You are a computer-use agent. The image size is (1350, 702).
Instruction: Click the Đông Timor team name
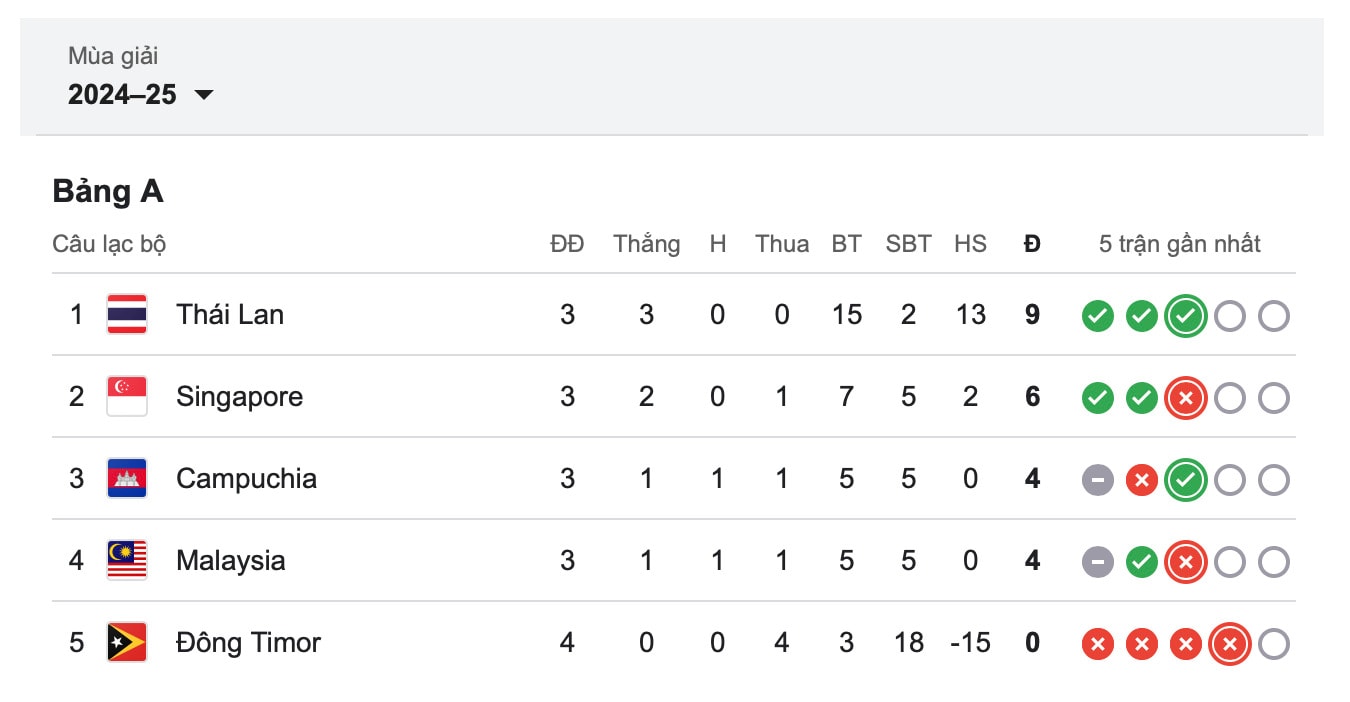(x=248, y=642)
